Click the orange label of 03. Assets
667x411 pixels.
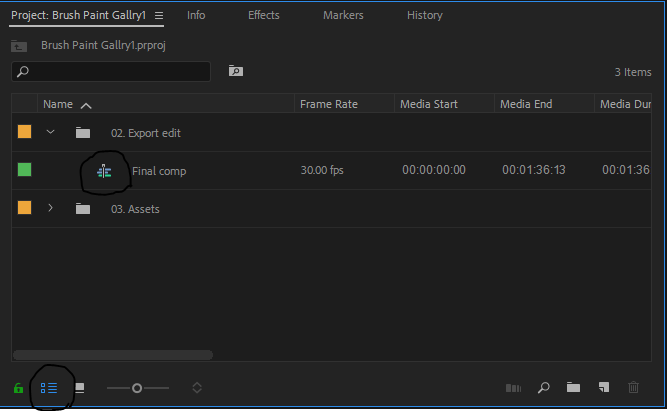pyautogui.click(x=24, y=208)
